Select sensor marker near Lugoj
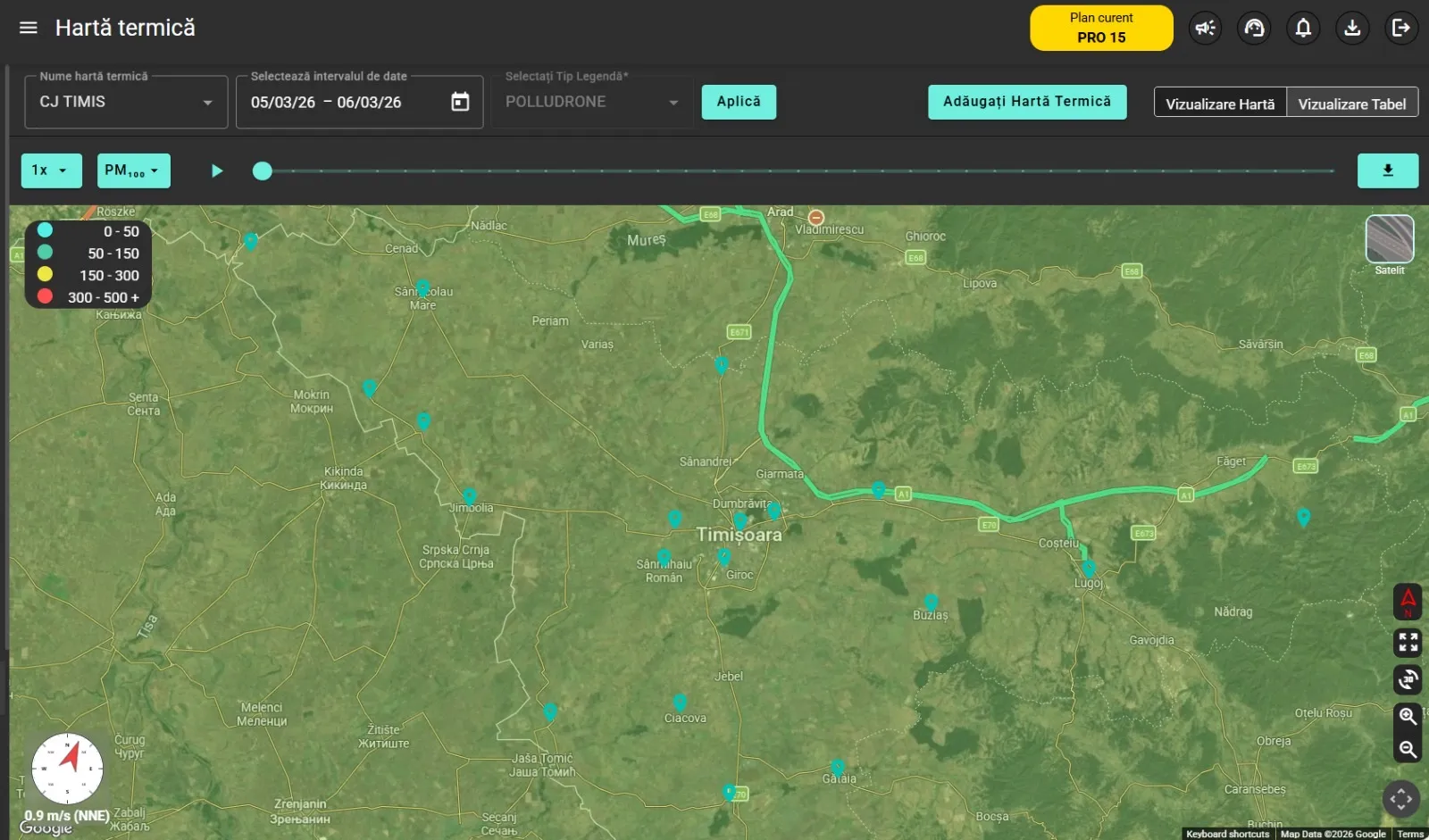1429x840 pixels. 1089,568
